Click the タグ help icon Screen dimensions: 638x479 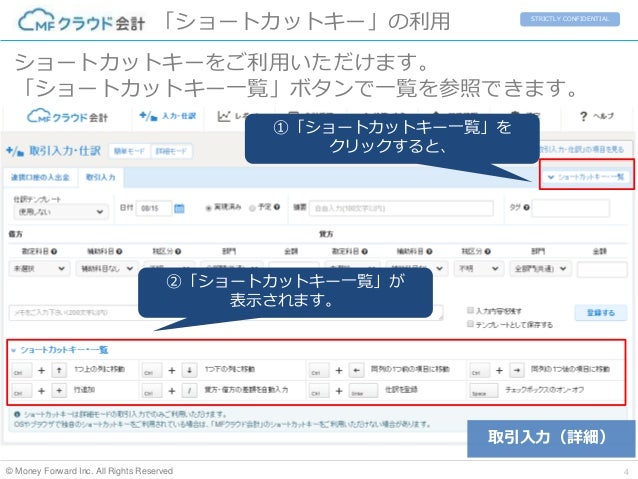coord(526,207)
